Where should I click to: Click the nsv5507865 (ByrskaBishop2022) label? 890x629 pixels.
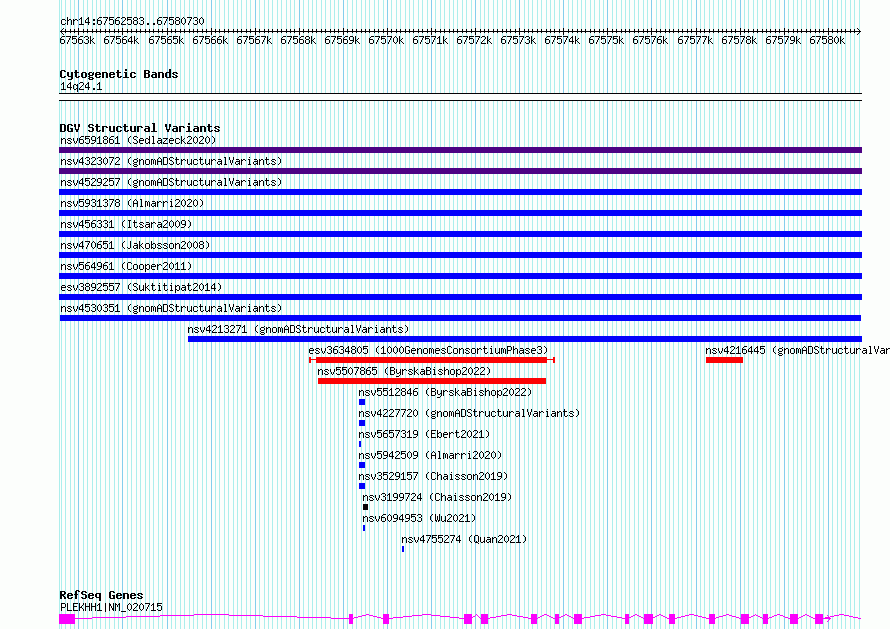pyautogui.click(x=404, y=371)
